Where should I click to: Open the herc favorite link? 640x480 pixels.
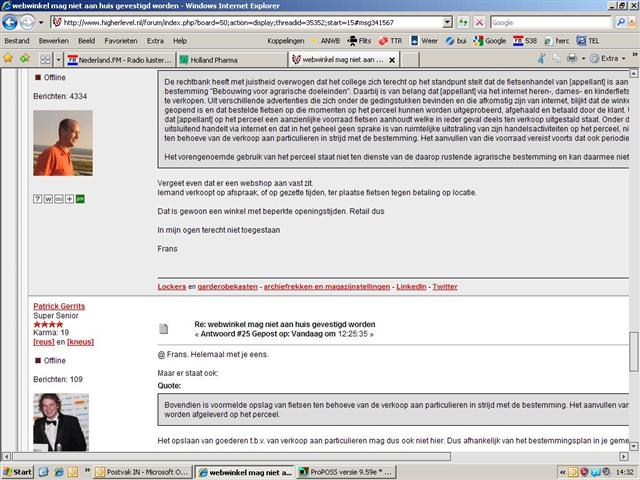(x=557, y=41)
